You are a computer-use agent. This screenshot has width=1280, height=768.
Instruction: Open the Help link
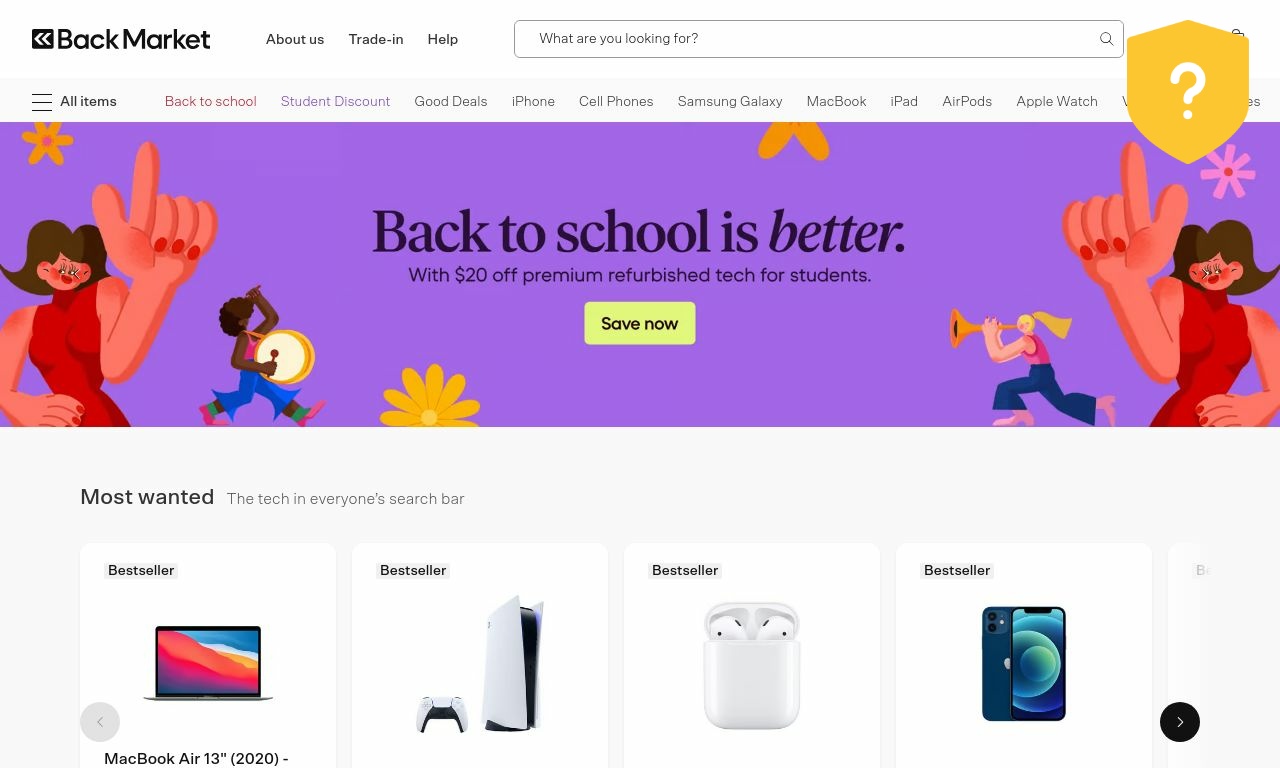[443, 39]
